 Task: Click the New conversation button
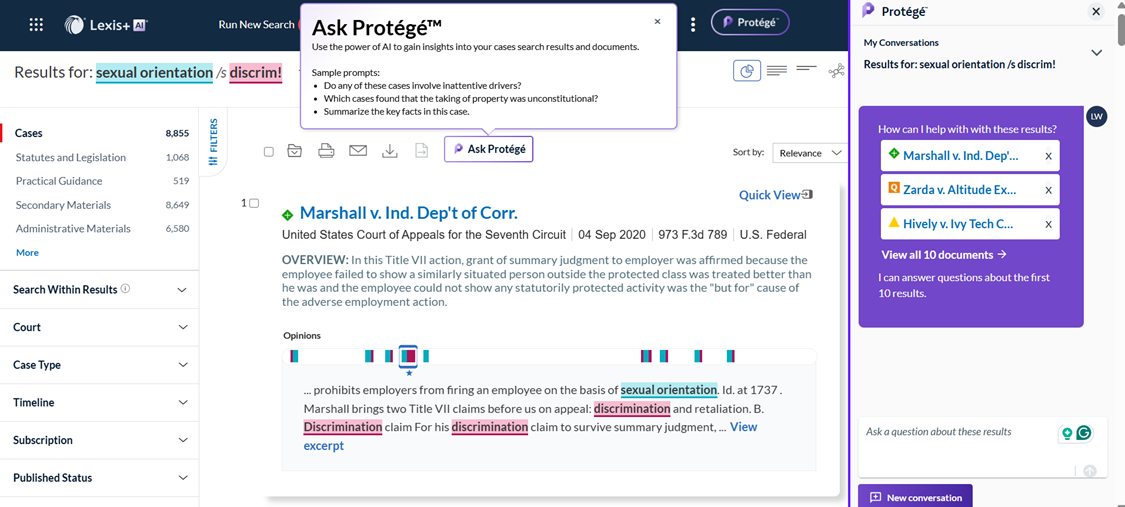(915, 497)
